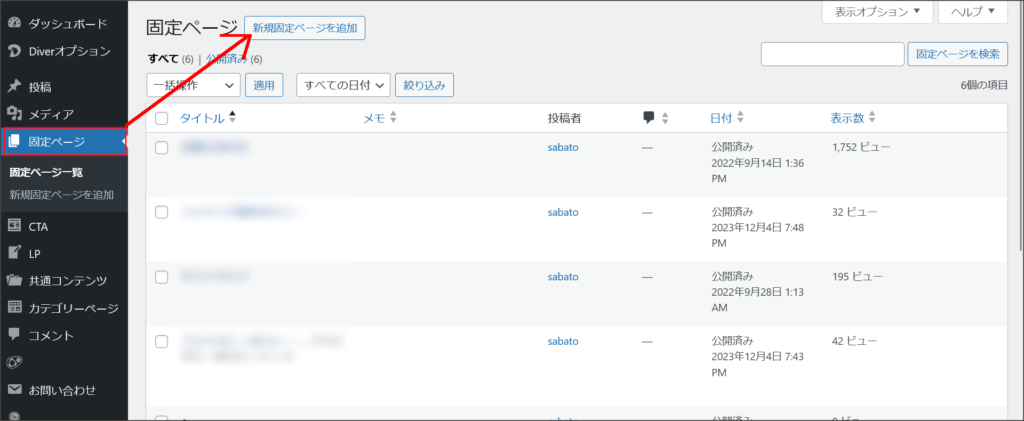Open ダッシュボード in the sidebar menu
The width and height of the screenshot is (1024, 421).
[67, 24]
